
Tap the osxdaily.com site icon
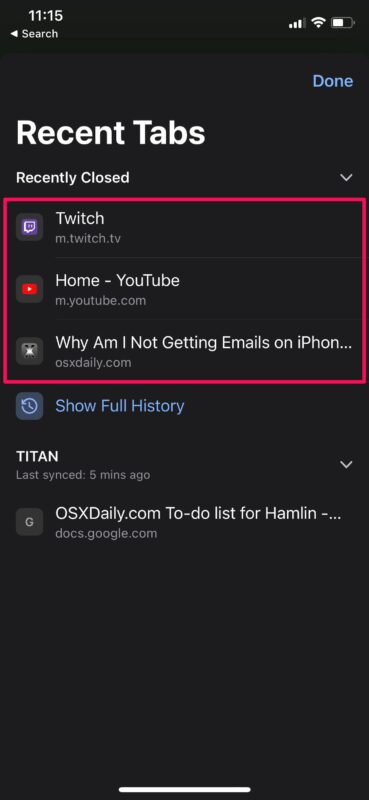29,352
